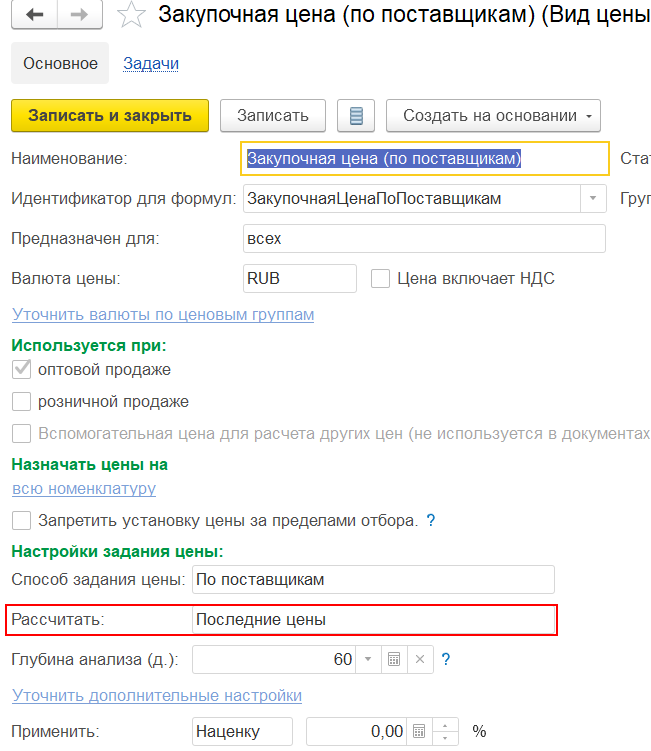The image size is (651, 751).
Task: Add this form to favorites with star
Action: click(x=130, y=15)
